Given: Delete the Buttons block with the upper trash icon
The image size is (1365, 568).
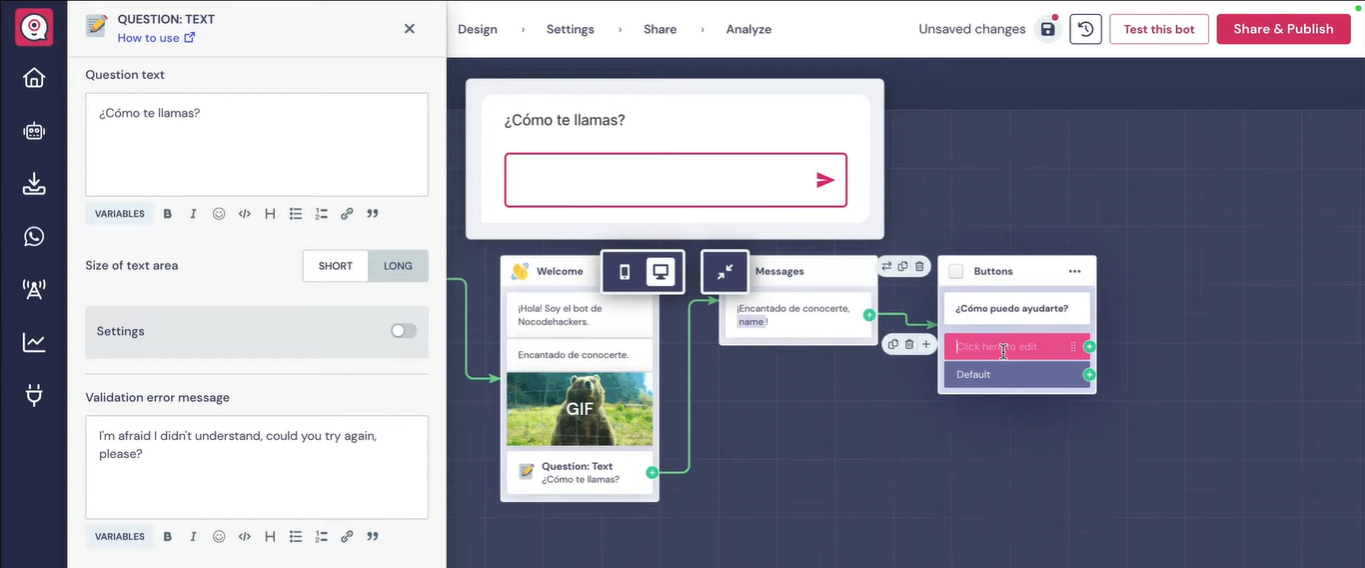Looking at the screenshot, I should point(920,266).
